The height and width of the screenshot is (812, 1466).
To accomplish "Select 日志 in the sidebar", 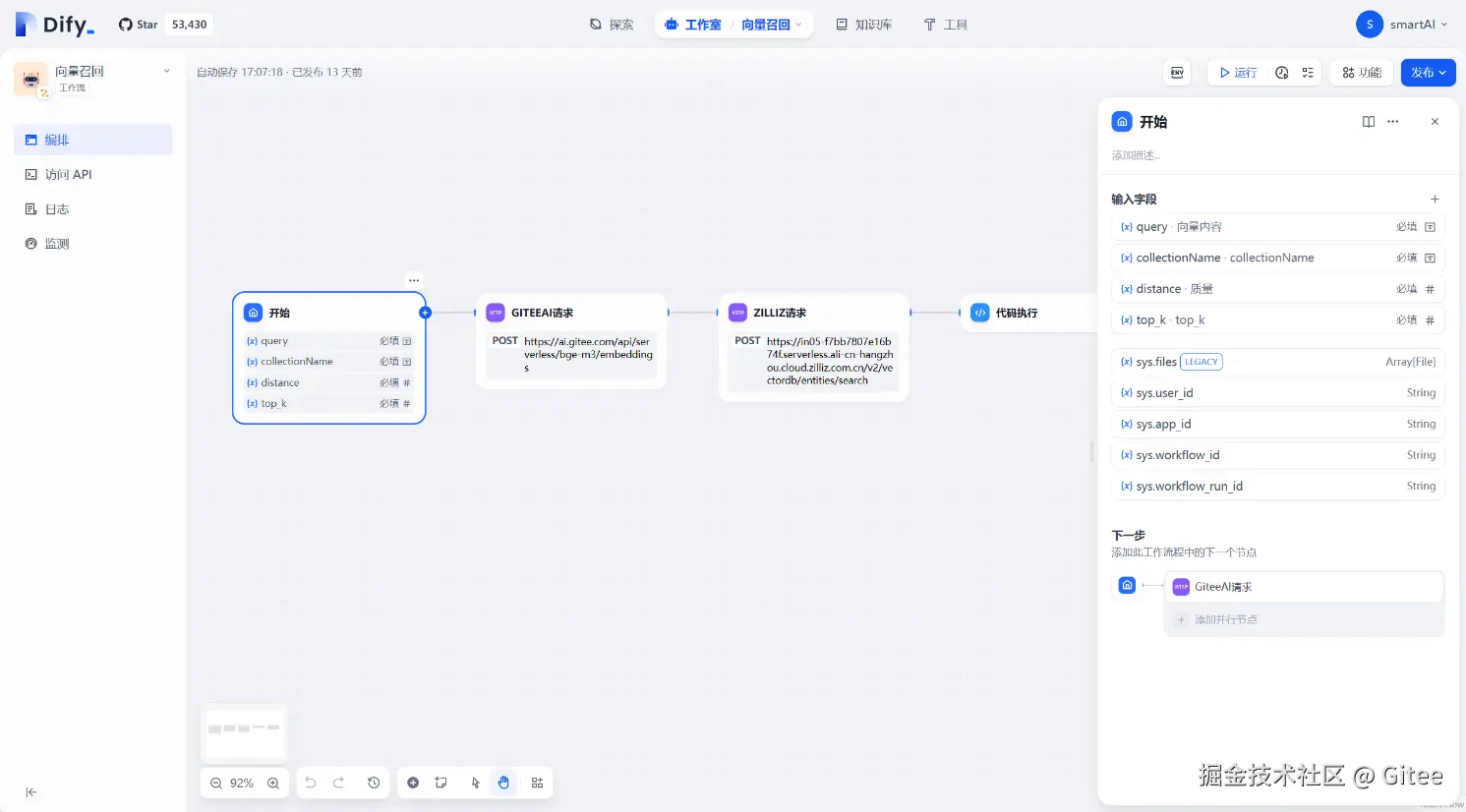I will 92,209.
